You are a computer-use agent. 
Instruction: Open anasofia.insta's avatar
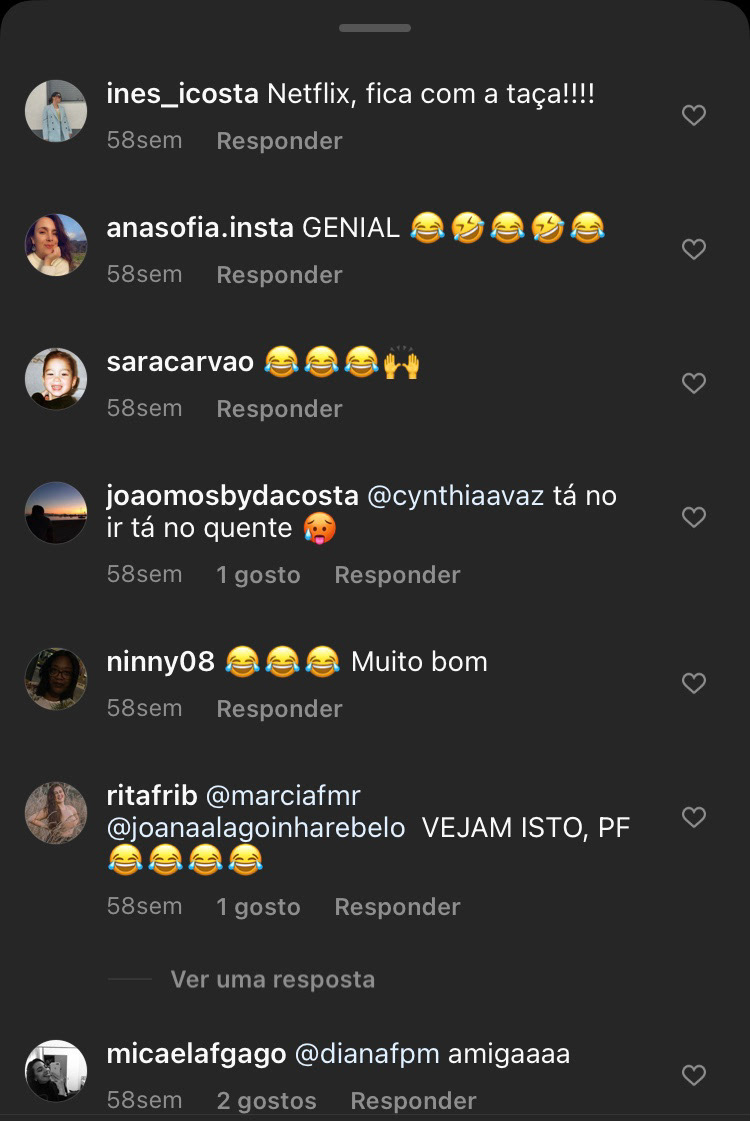click(56, 245)
